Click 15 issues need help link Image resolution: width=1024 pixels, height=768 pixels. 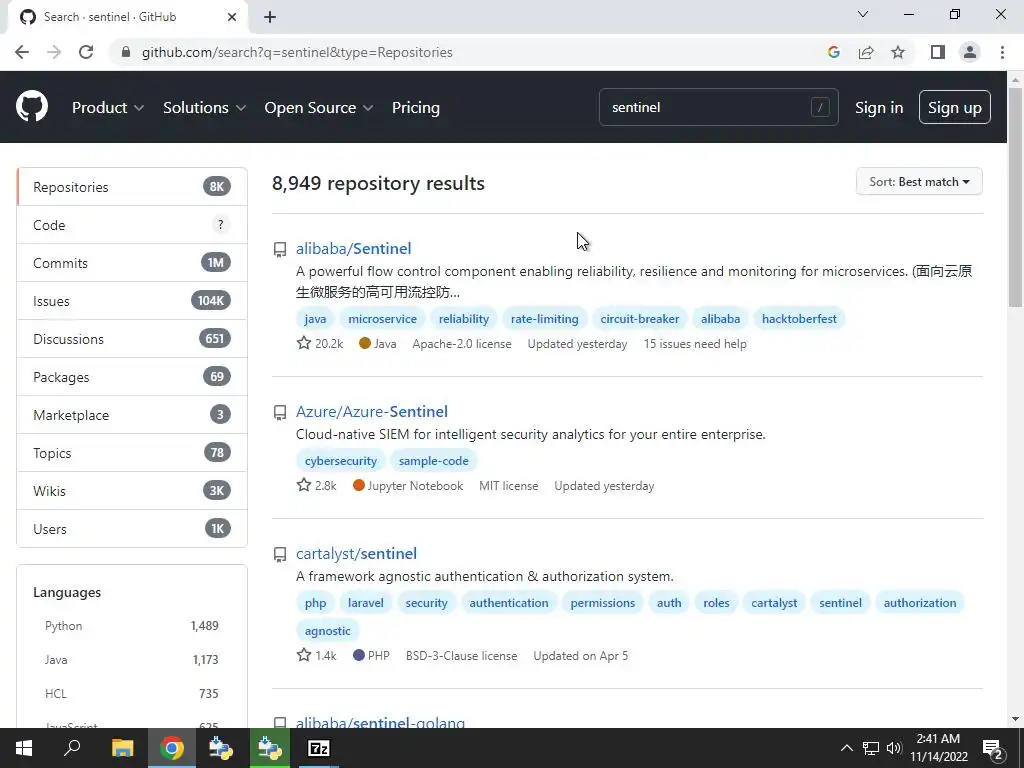point(695,344)
